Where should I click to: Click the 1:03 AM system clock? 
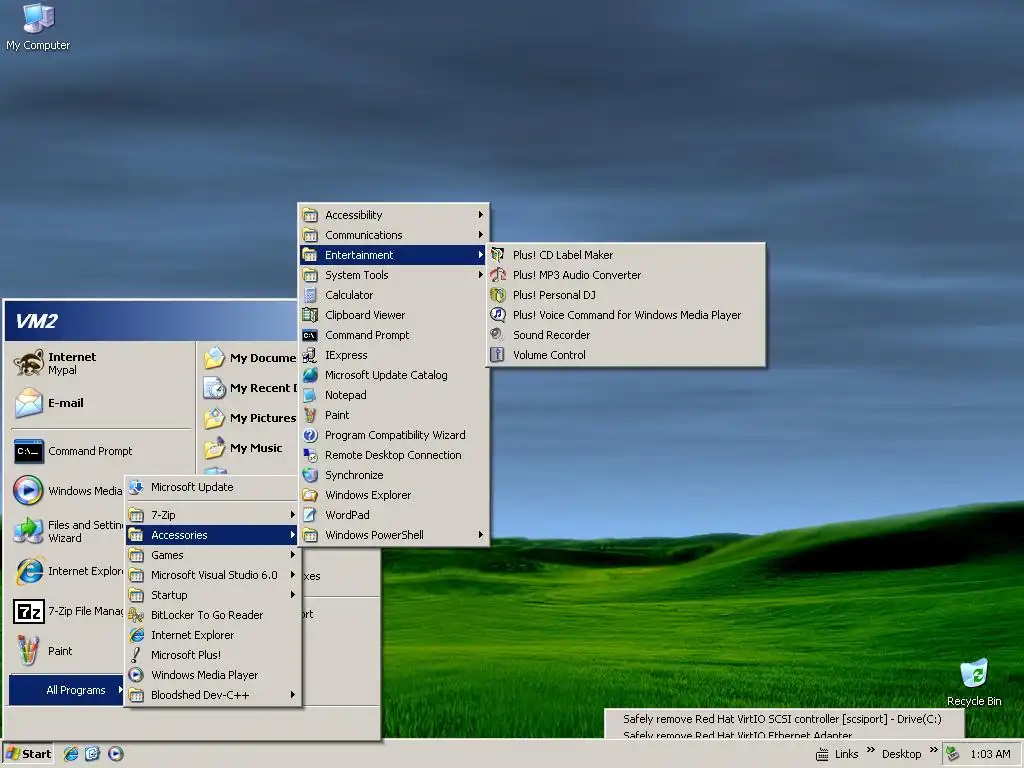pyautogui.click(x=990, y=754)
